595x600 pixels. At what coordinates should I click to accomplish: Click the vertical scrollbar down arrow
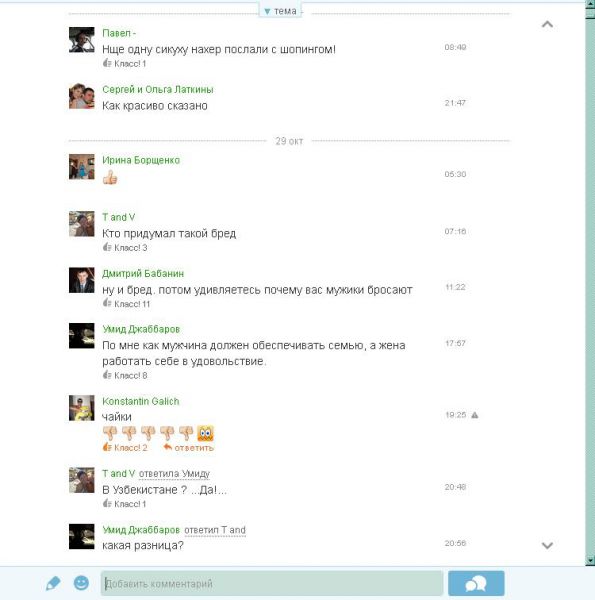(x=590, y=561)
